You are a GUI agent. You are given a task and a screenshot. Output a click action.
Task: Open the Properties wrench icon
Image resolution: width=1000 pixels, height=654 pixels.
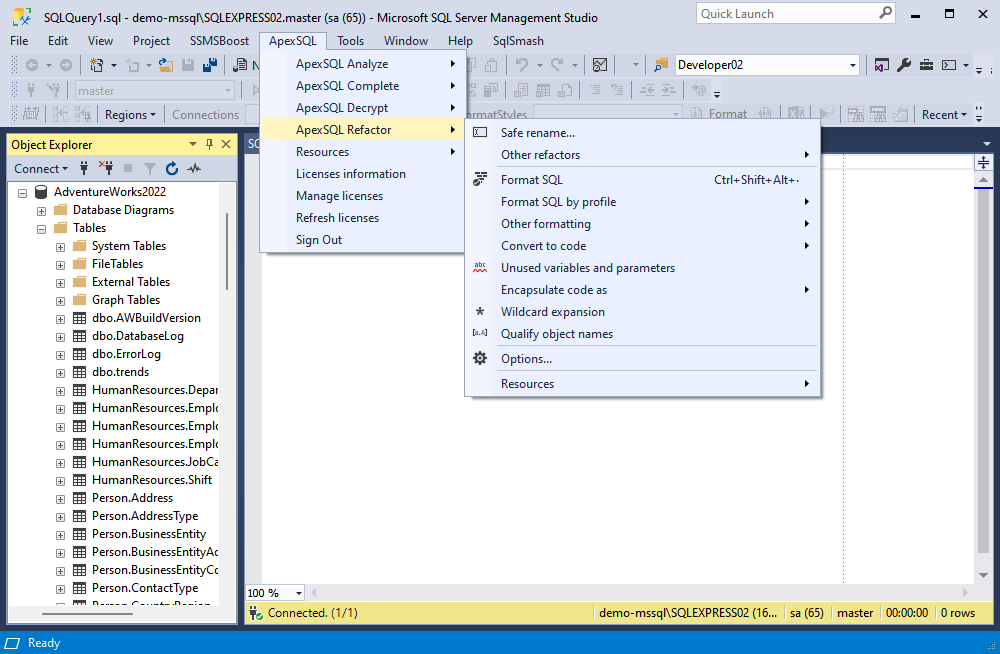click(x=904, y=64)
